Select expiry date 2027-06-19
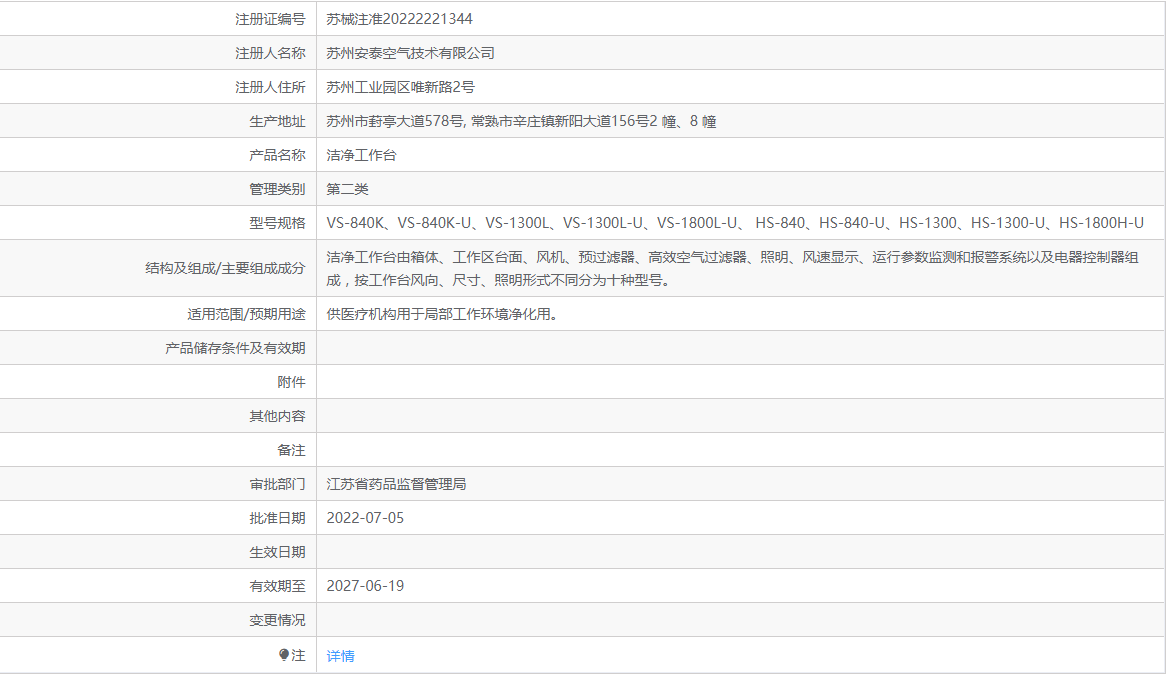 pyautogui.click(x=365, y=586)
